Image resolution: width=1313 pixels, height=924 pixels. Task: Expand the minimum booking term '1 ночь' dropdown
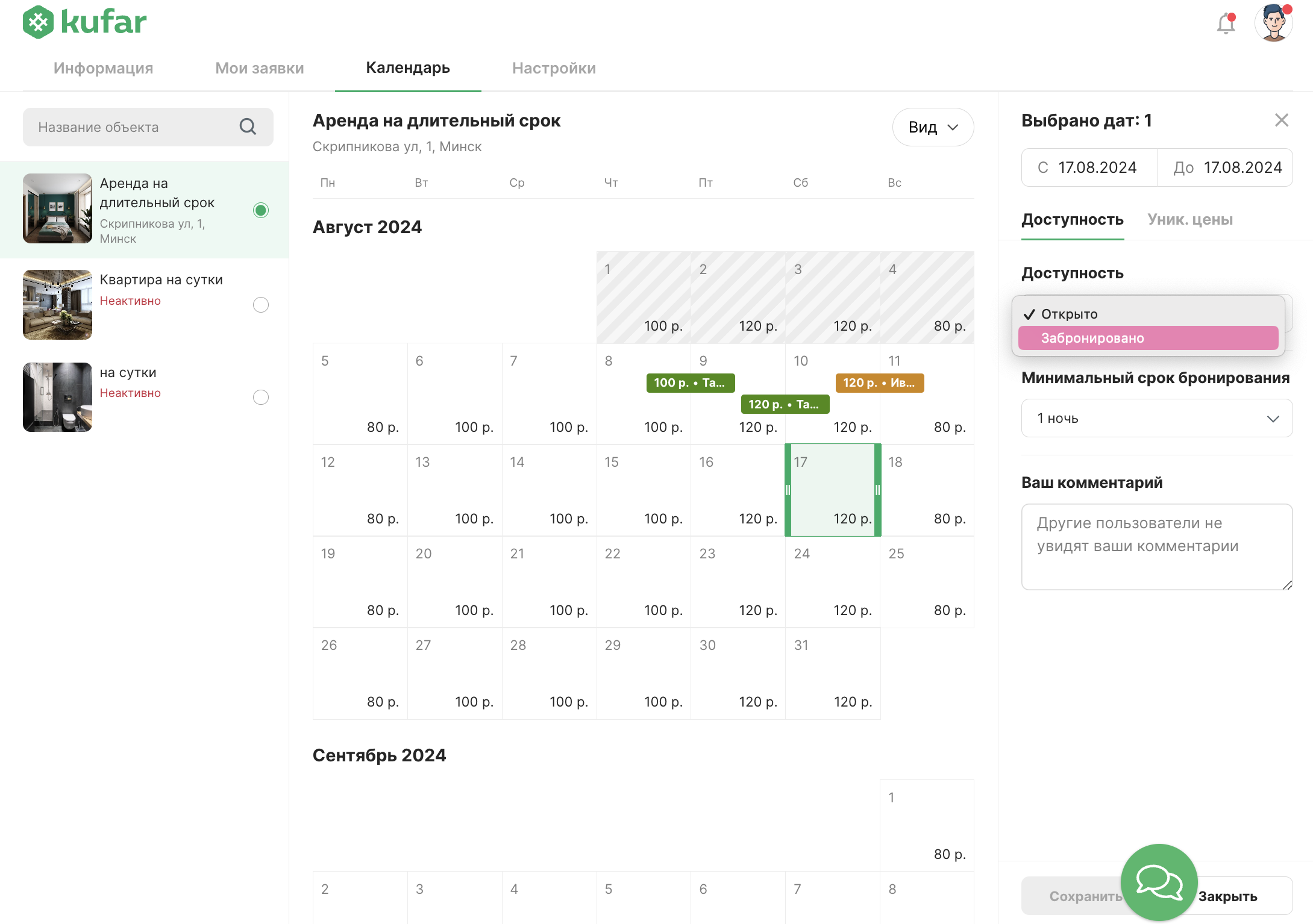coord(1157,418)
